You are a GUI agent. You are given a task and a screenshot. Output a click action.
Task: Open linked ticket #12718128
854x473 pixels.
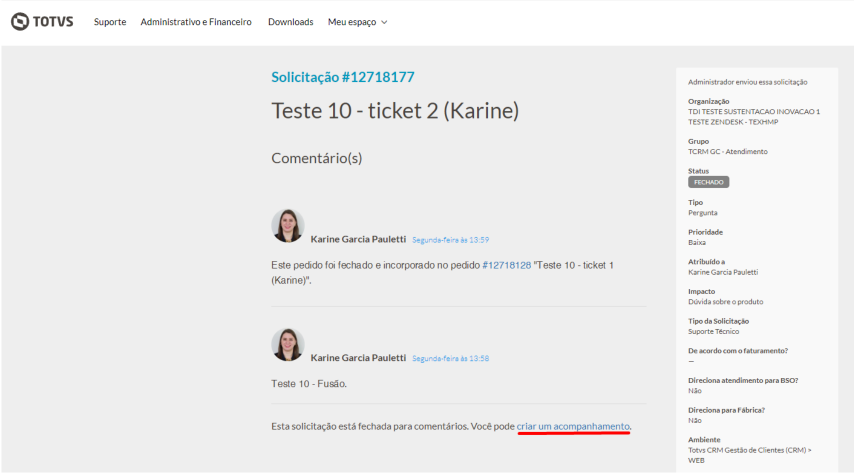click(507, 265)
